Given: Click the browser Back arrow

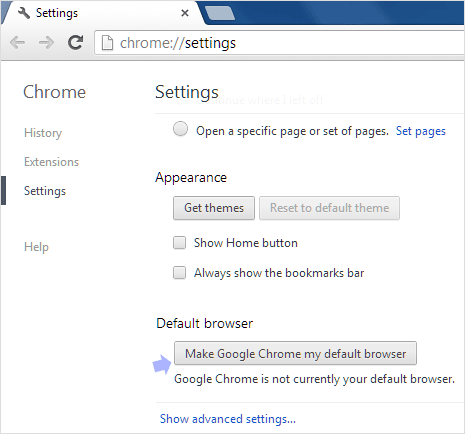Looking at the screenshot, I should point(17,42).
